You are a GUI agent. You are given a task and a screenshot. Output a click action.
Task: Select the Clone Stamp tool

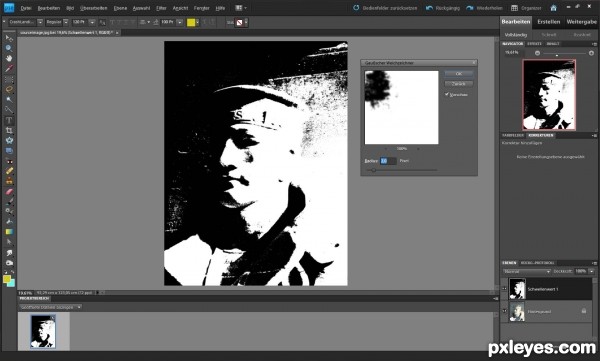click(x=9, y=181)
